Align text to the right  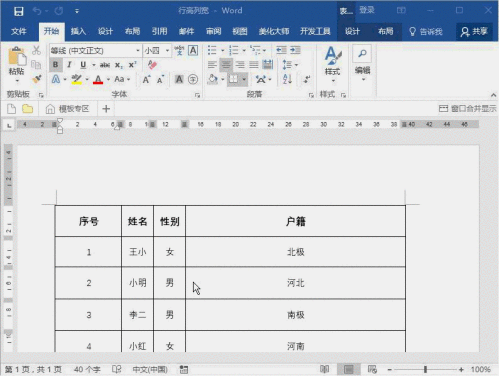point(240,65)
